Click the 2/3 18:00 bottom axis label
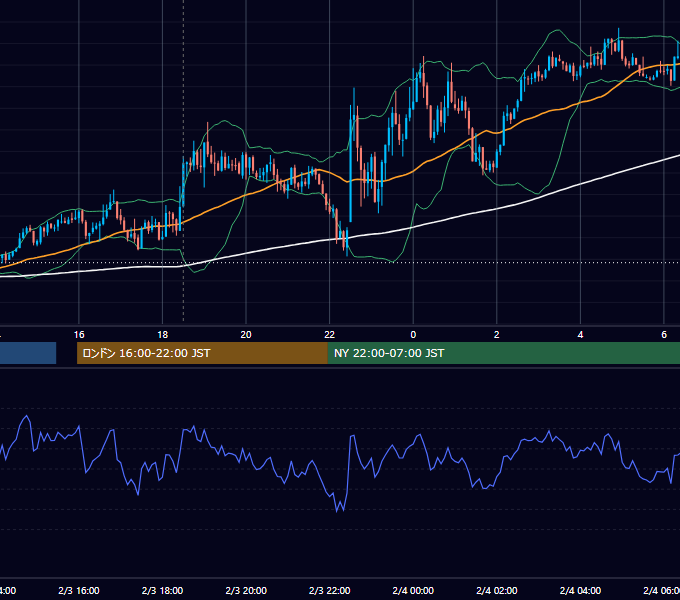Image resolution: width=680 pixels, height=600 pixels. (163, 590)
